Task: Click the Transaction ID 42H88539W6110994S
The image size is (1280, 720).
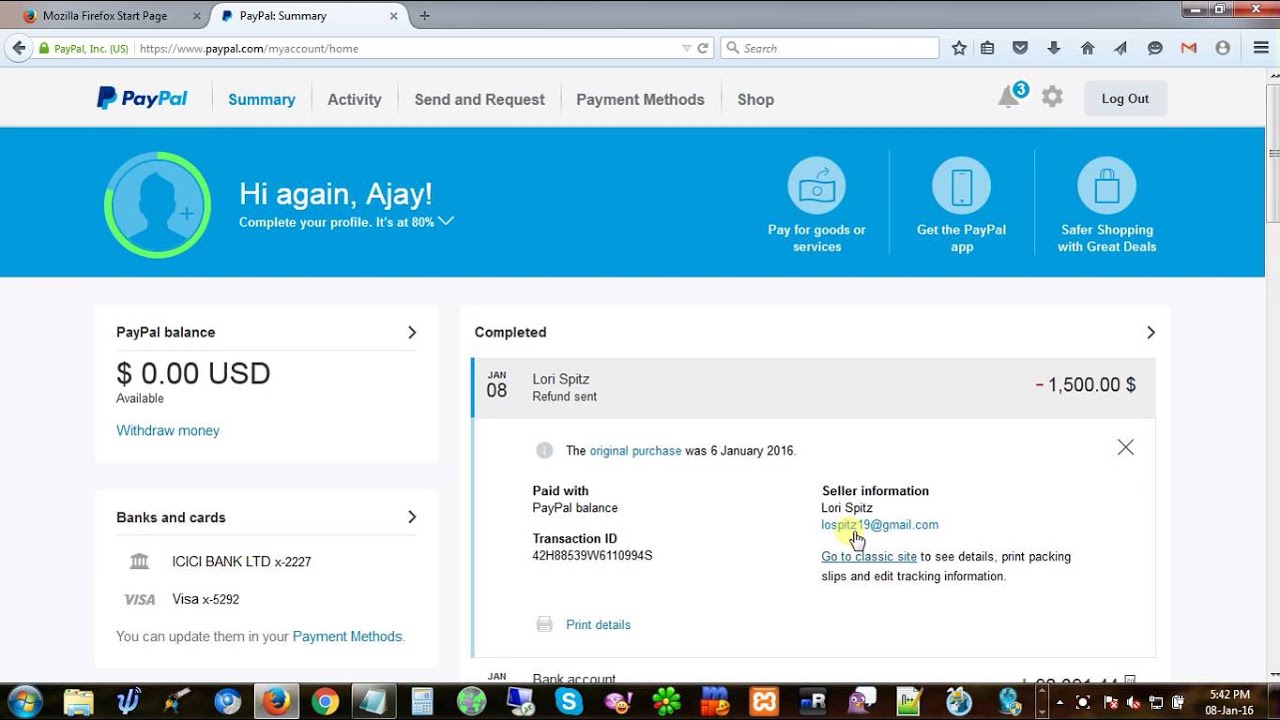Action: (592, 555)
